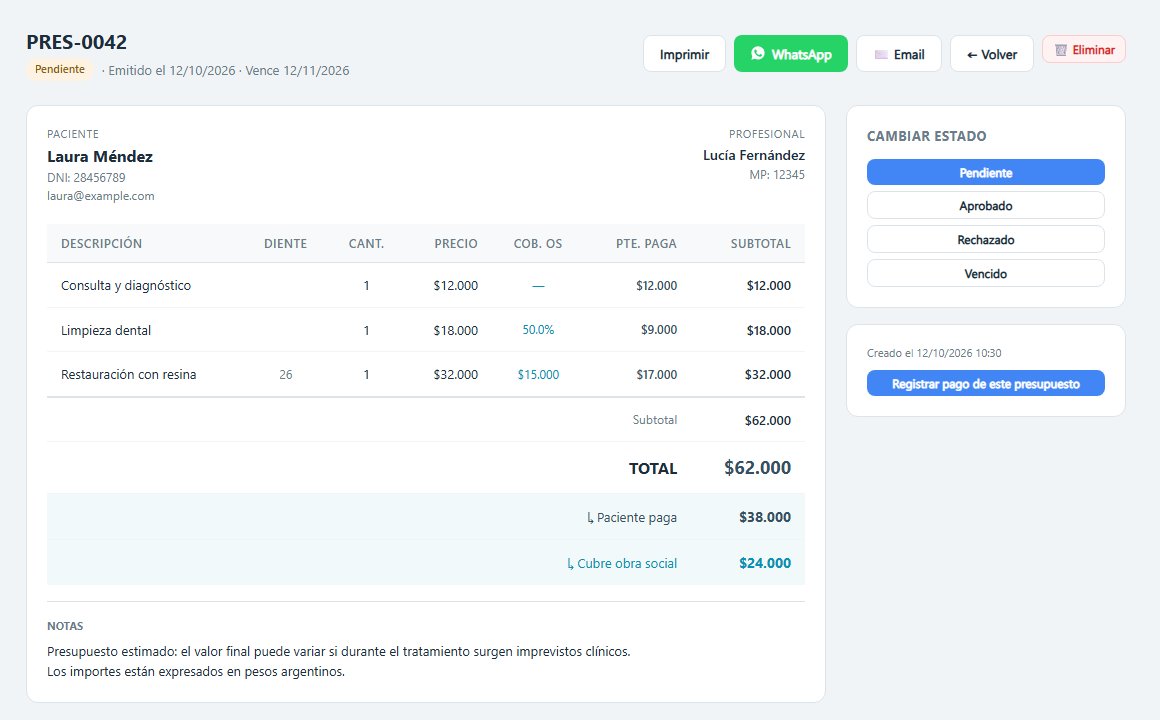This screenshot has height=720, width=1160.
Task: Select the Restauración con resina row description
Action: point(129,374)
